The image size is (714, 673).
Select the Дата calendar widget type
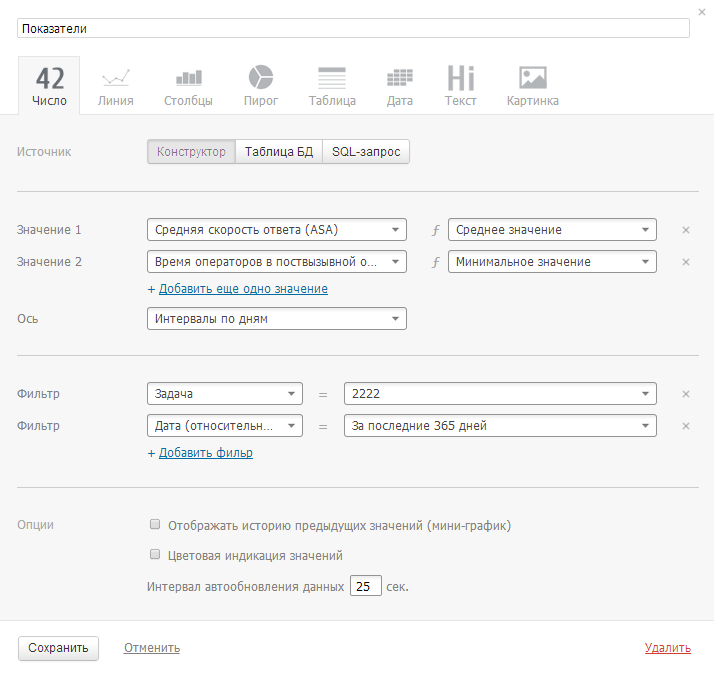click(x=399, y=85)
